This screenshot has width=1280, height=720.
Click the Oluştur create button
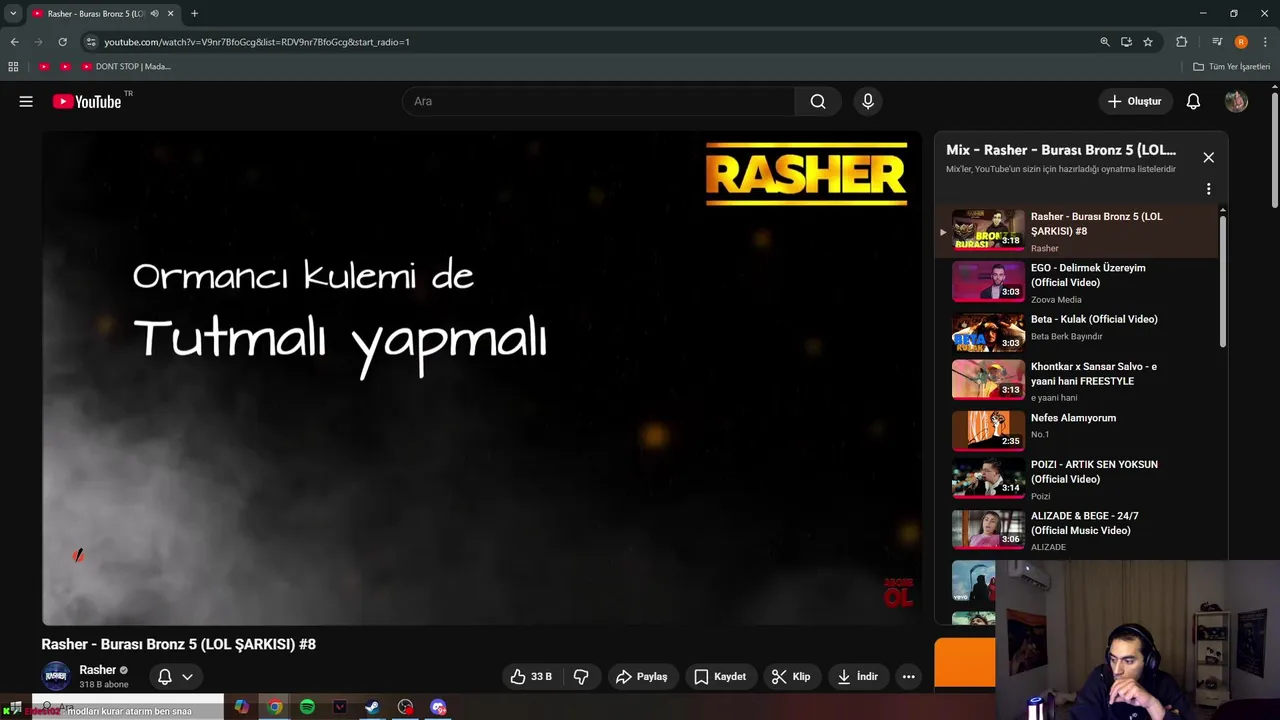click(x=1134, y=101)
